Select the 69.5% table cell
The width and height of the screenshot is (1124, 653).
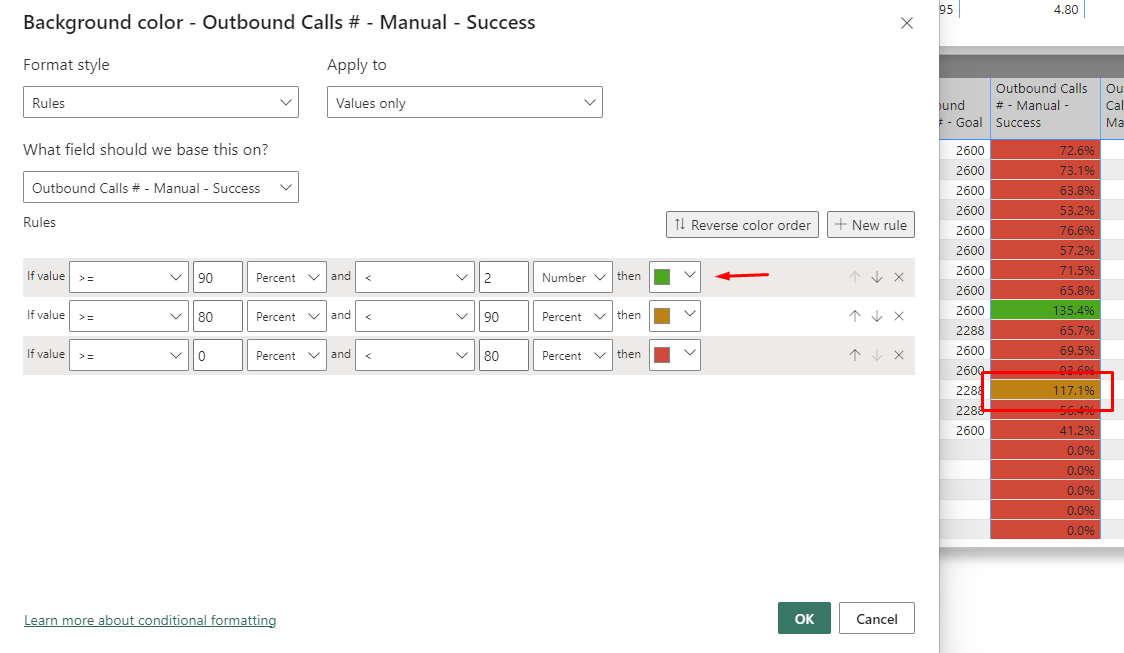1045,351
